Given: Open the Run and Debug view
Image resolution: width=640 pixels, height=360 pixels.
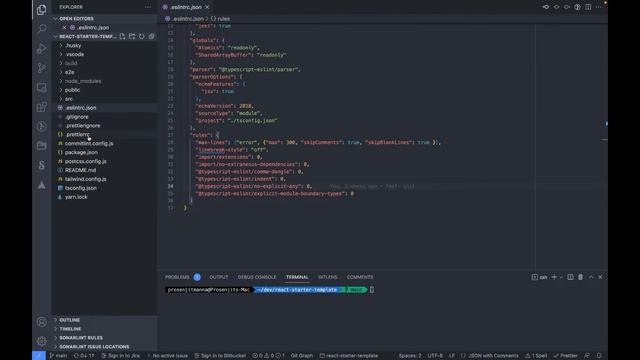Looking at the screenshot, I should click(42, 48).
